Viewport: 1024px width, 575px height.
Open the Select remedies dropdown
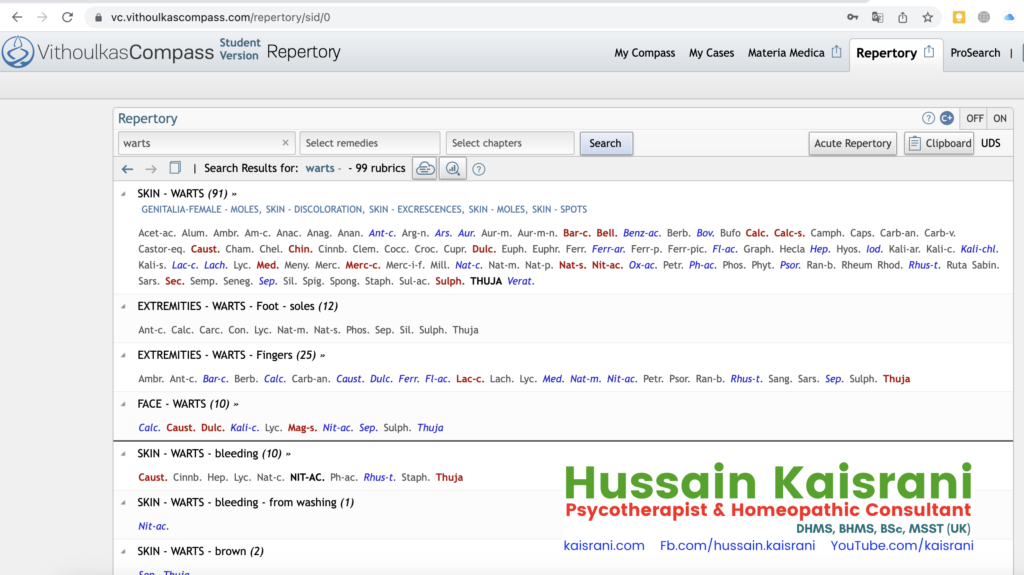click(x=370, y=143)
